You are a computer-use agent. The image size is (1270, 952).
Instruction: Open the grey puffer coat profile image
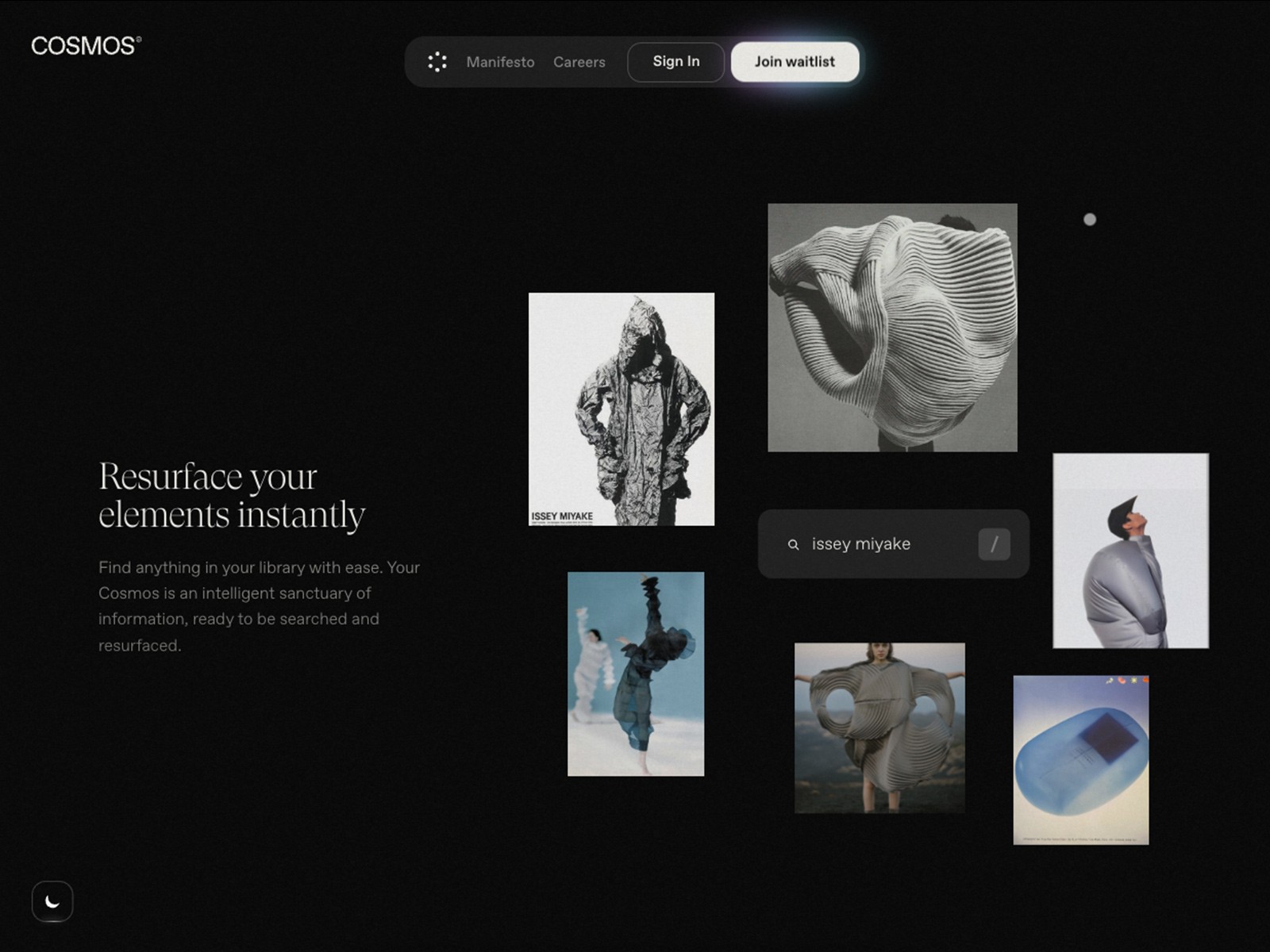point(1131,551)
